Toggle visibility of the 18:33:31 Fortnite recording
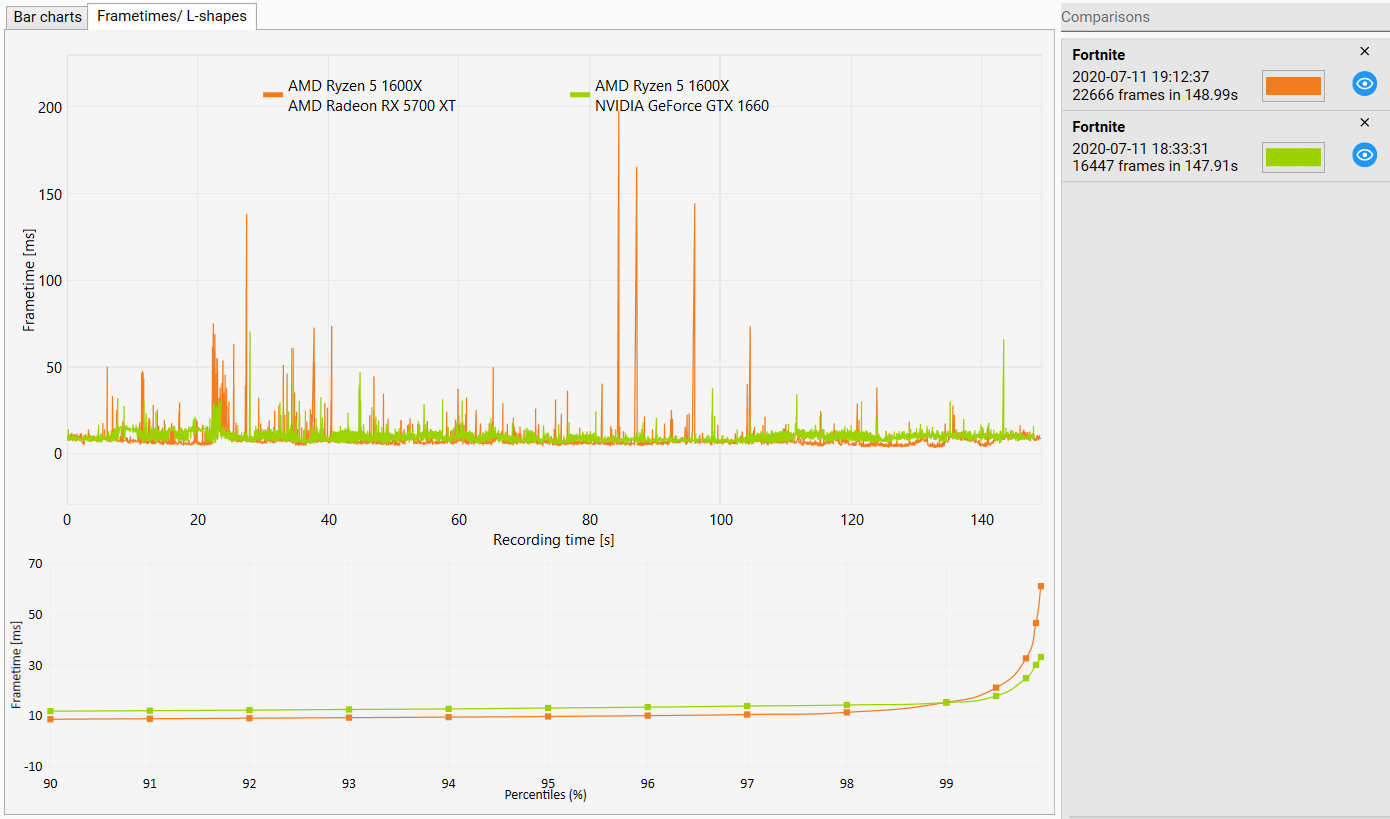This screenshot has height=819, width=1390. click(x=1365, y=155)
